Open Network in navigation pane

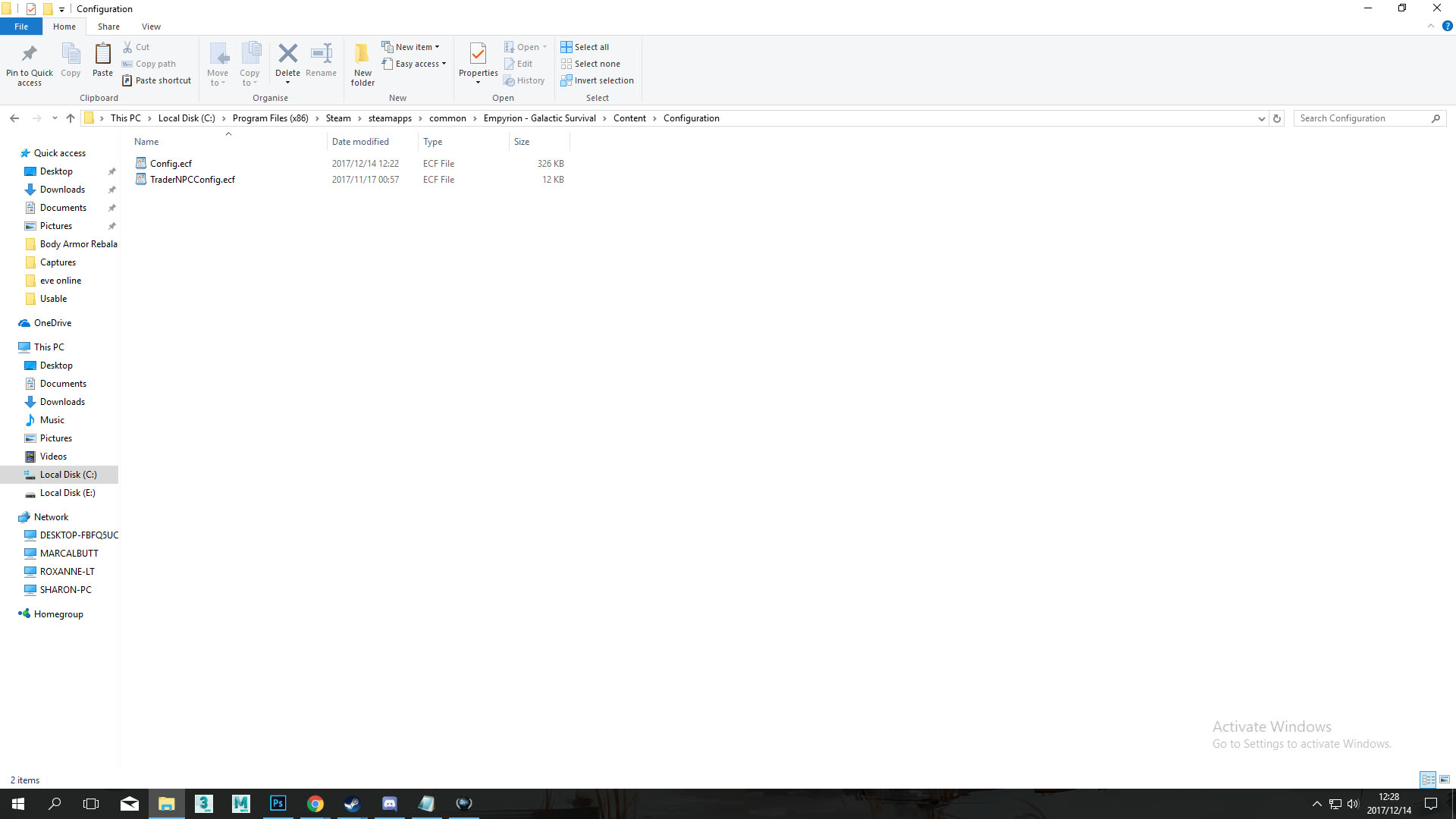coord(51,517)
